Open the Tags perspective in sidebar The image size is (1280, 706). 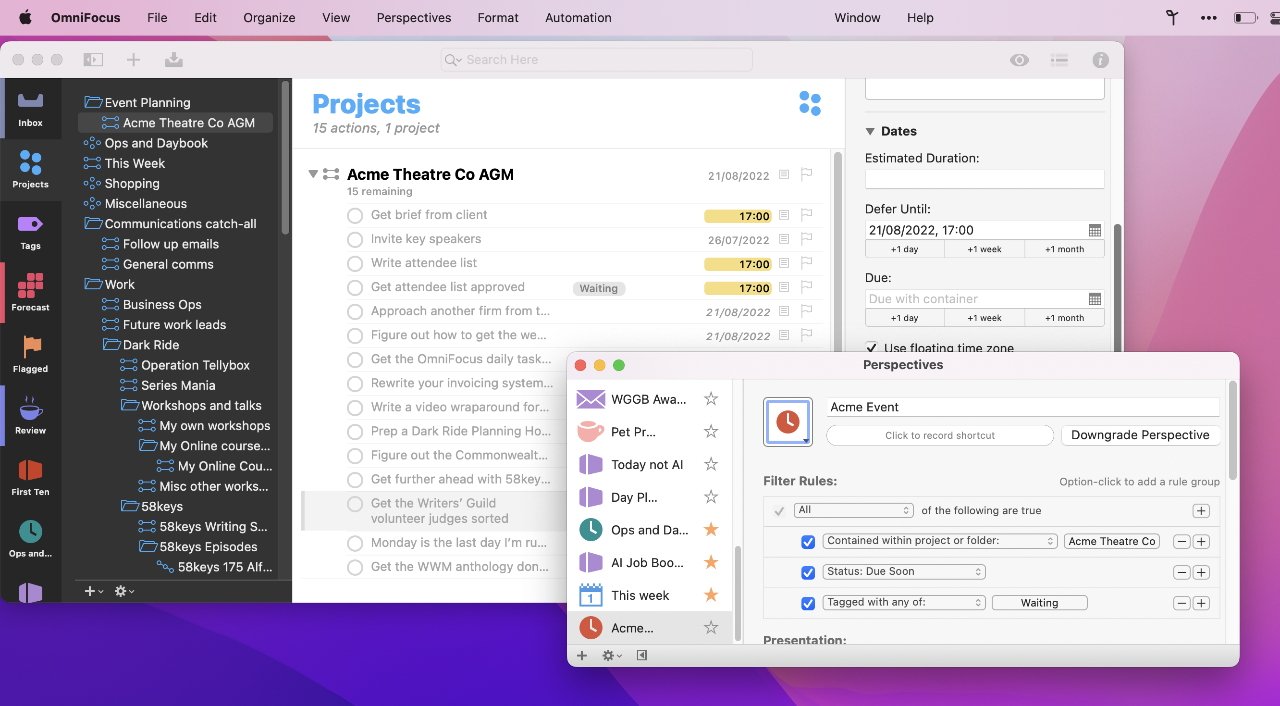click(x=30, y=231)
